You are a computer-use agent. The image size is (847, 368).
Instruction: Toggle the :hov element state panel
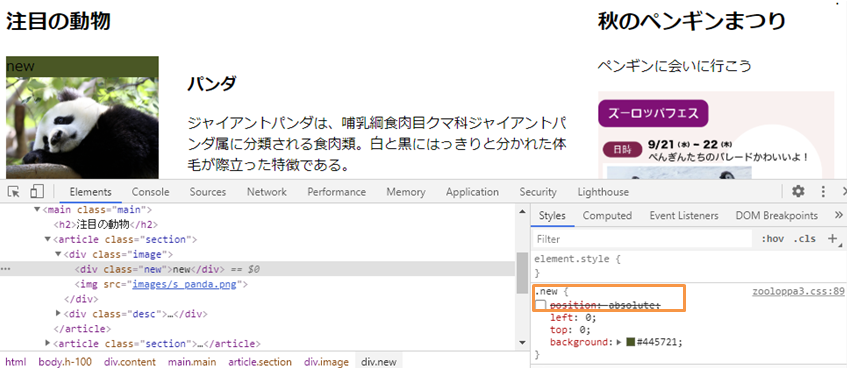(772, 239)
